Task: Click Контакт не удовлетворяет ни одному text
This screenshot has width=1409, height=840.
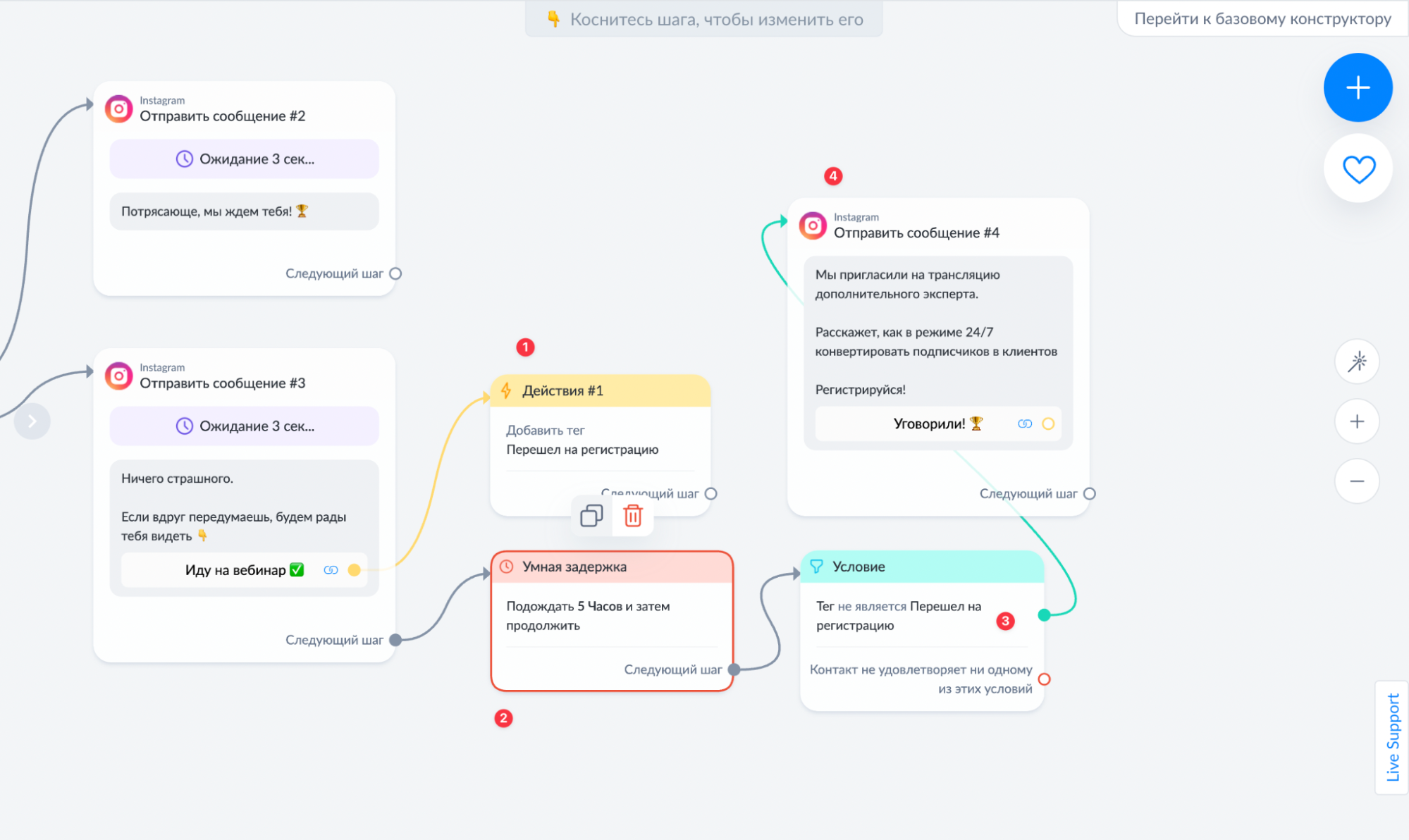Action: pyautogui.click(x=921, y=679)
